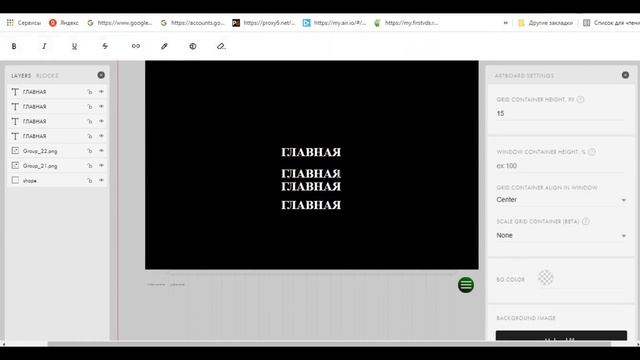Image resolution: width=640 pixels, height=360 pixels.
Task: Open the www.google bookmark
Action: (x=119, y=23)
